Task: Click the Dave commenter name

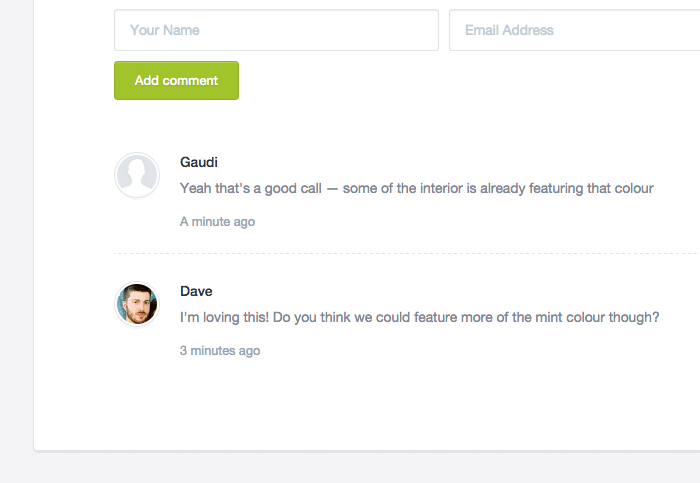Action: [196, 291]
